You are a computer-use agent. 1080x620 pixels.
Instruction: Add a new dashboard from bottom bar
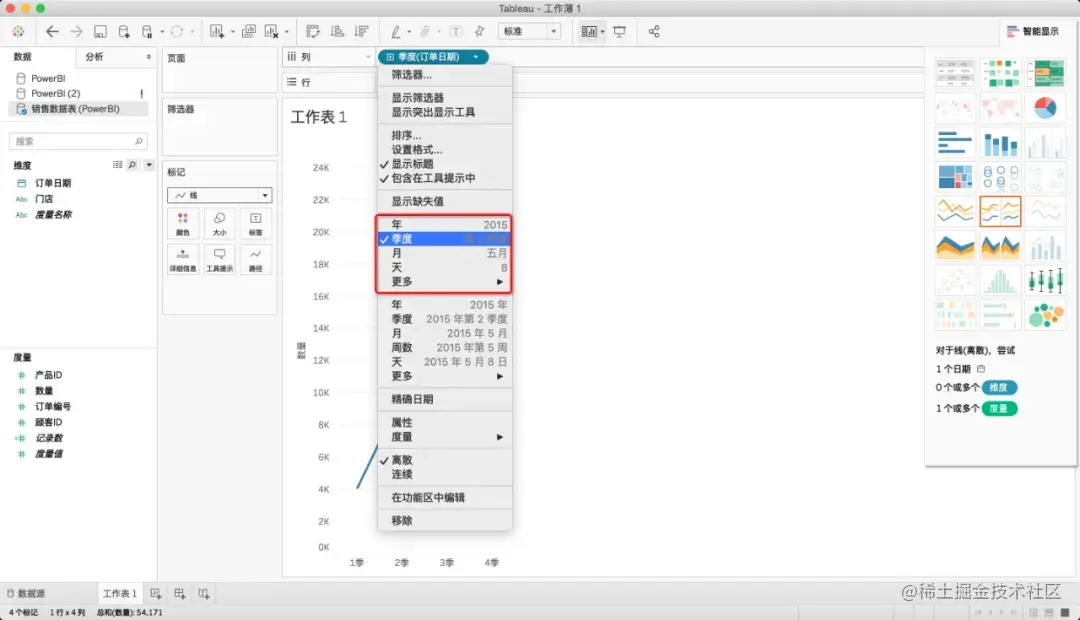pos(179,593)
